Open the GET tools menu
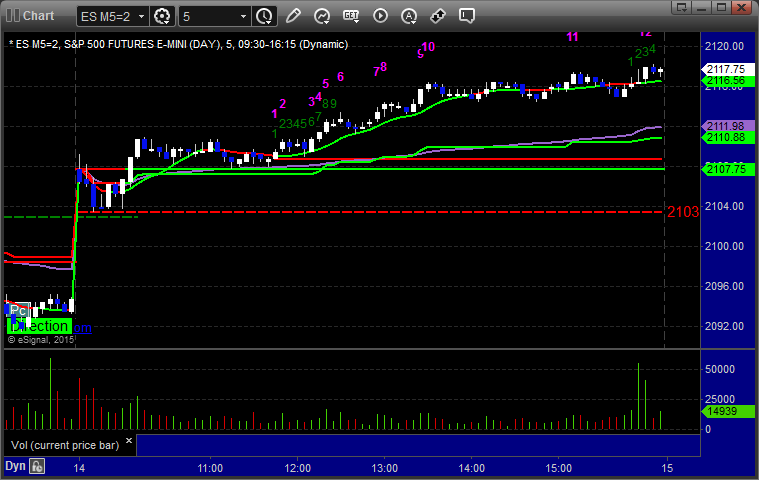Viewport: 759px width, 480px height. [351, 16]
